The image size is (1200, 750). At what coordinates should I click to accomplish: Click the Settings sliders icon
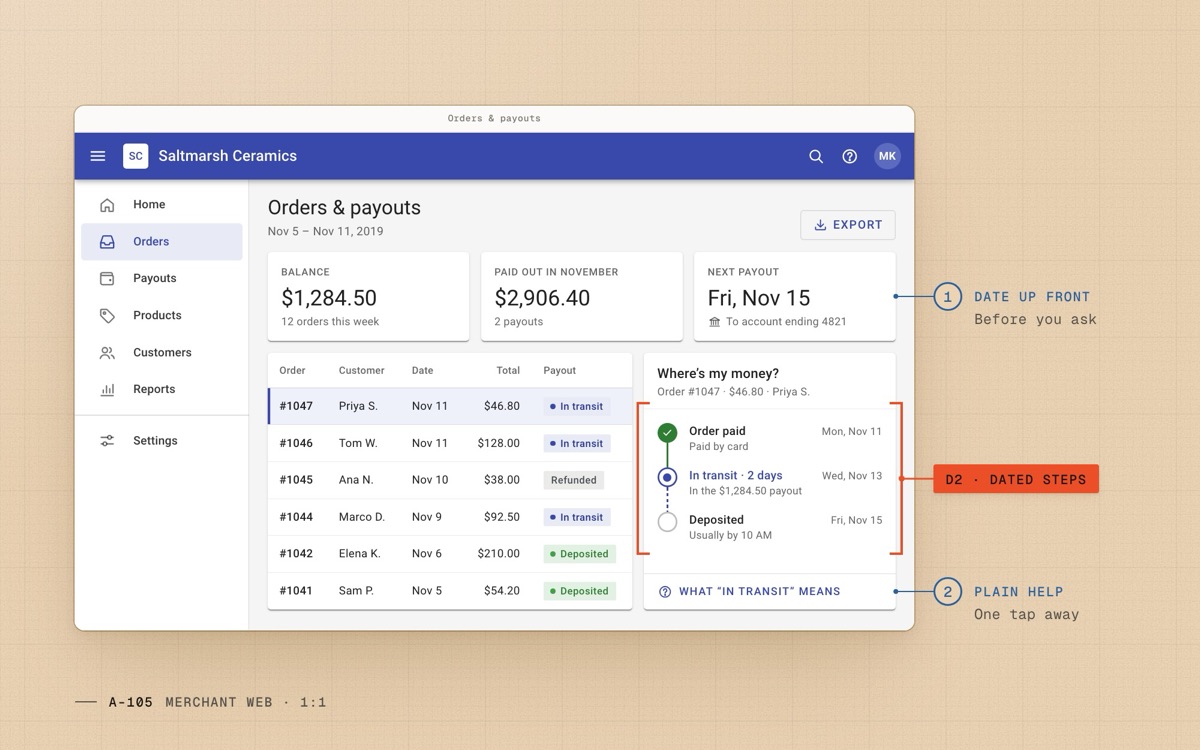[107, 441]
